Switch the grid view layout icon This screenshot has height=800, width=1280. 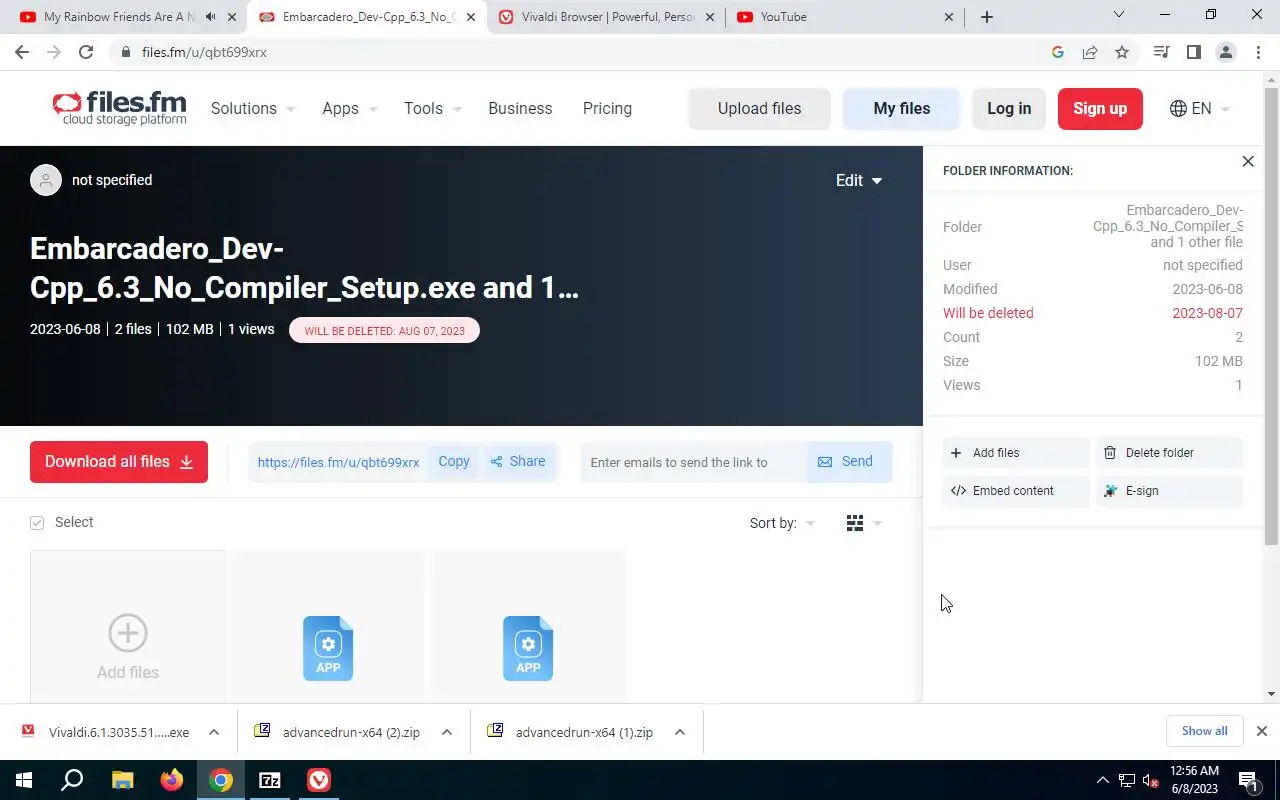click(855, 523)
